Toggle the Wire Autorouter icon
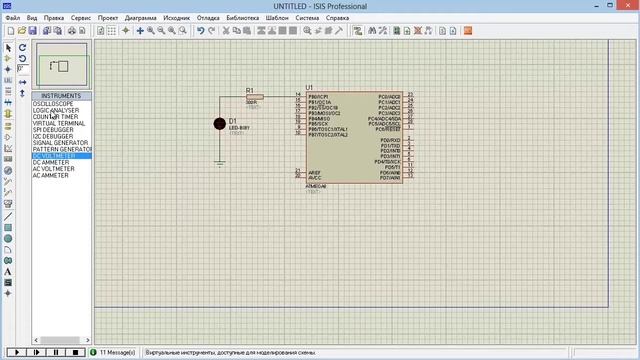Image resolution: width=640 pixels, height=360 pixels. click(x=358, y=31)
